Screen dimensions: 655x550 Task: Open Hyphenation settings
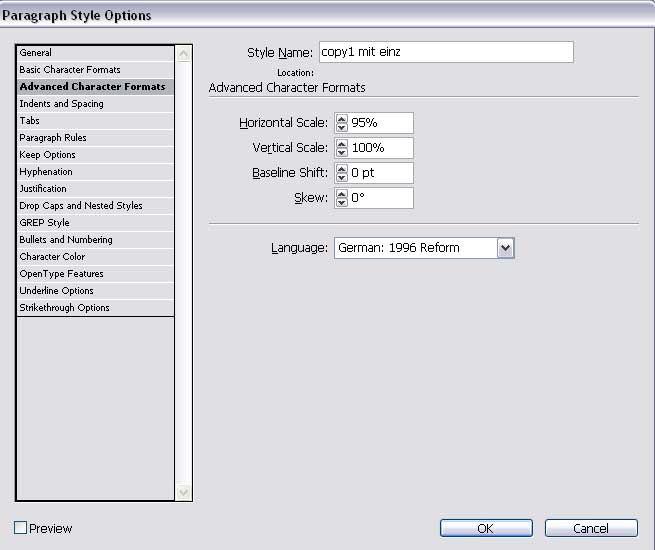pyautogui.click(x=95, y=172)
